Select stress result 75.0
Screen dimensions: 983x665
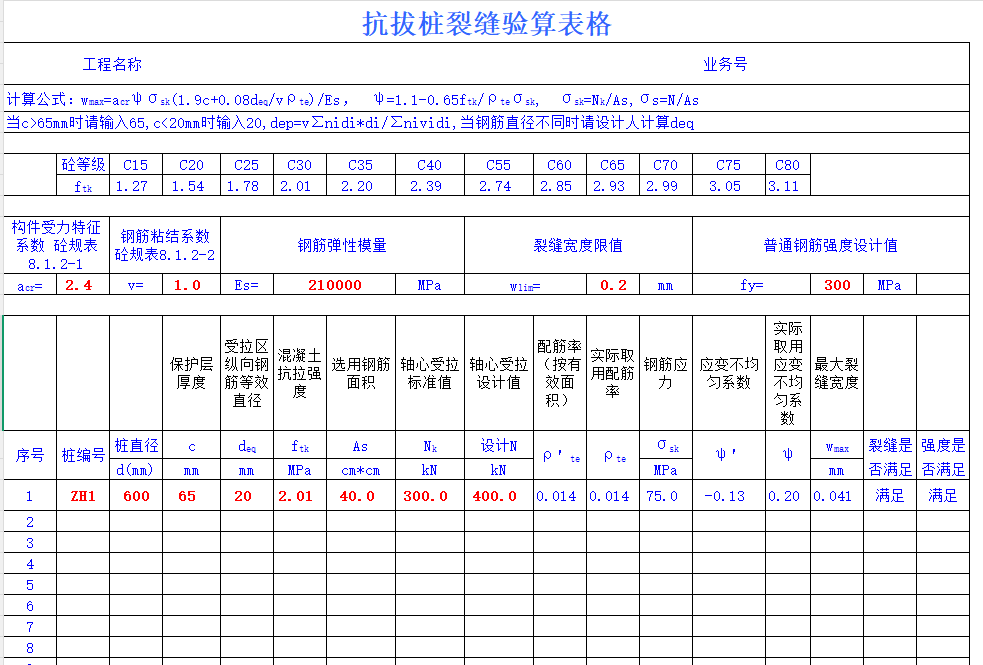(x=665, y=496)
